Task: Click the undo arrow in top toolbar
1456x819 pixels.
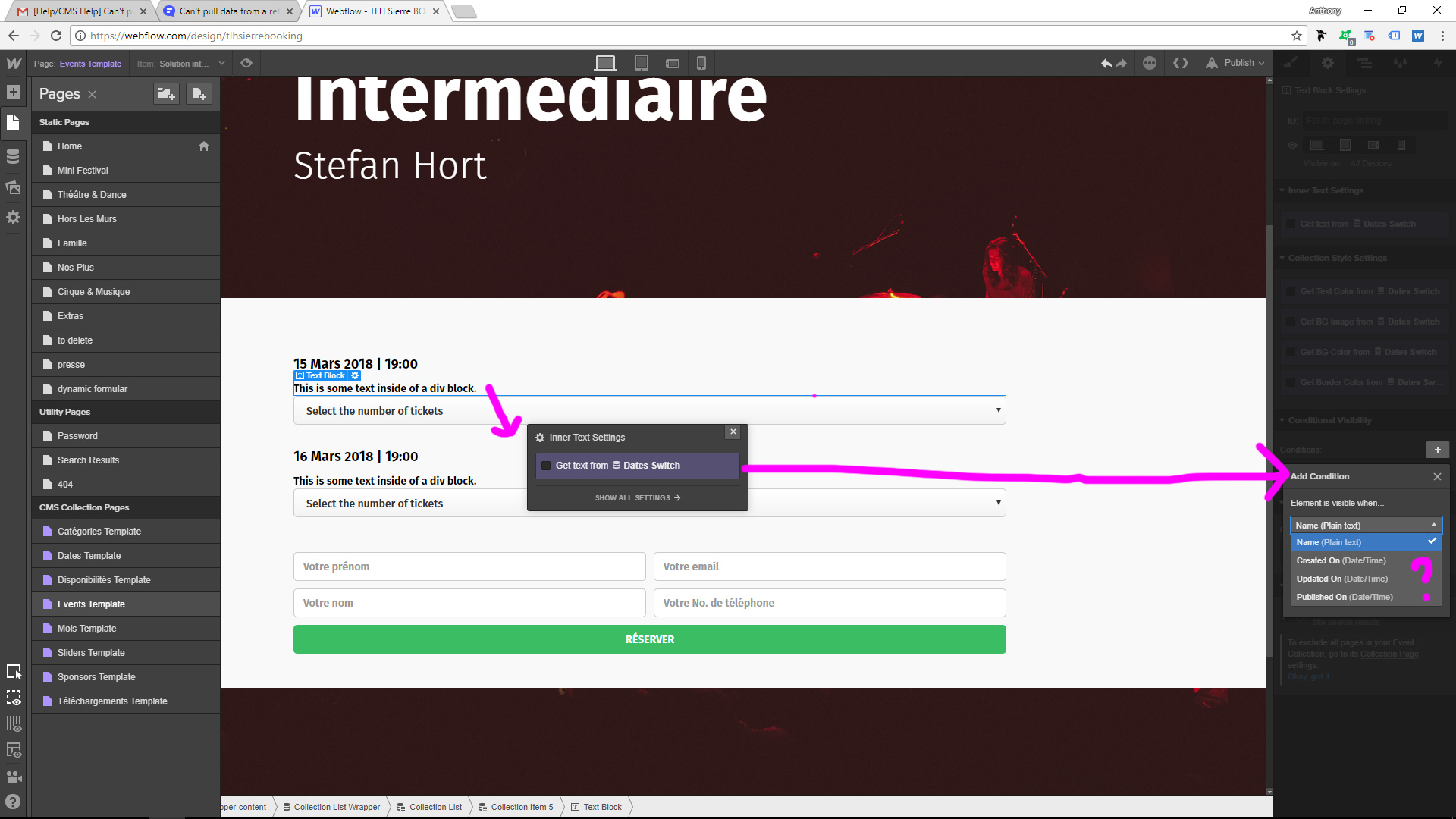Action: [x=1106, y=64]
